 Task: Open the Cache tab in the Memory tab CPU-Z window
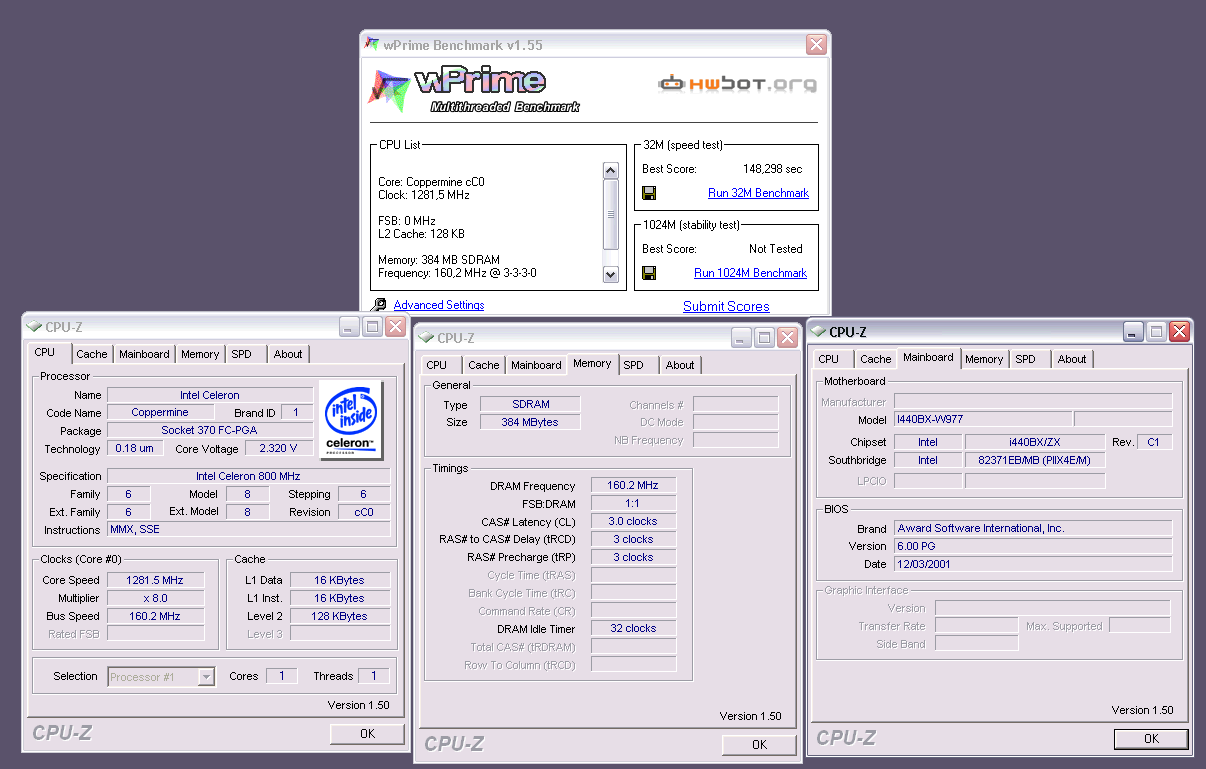click(x=484, y=365)
